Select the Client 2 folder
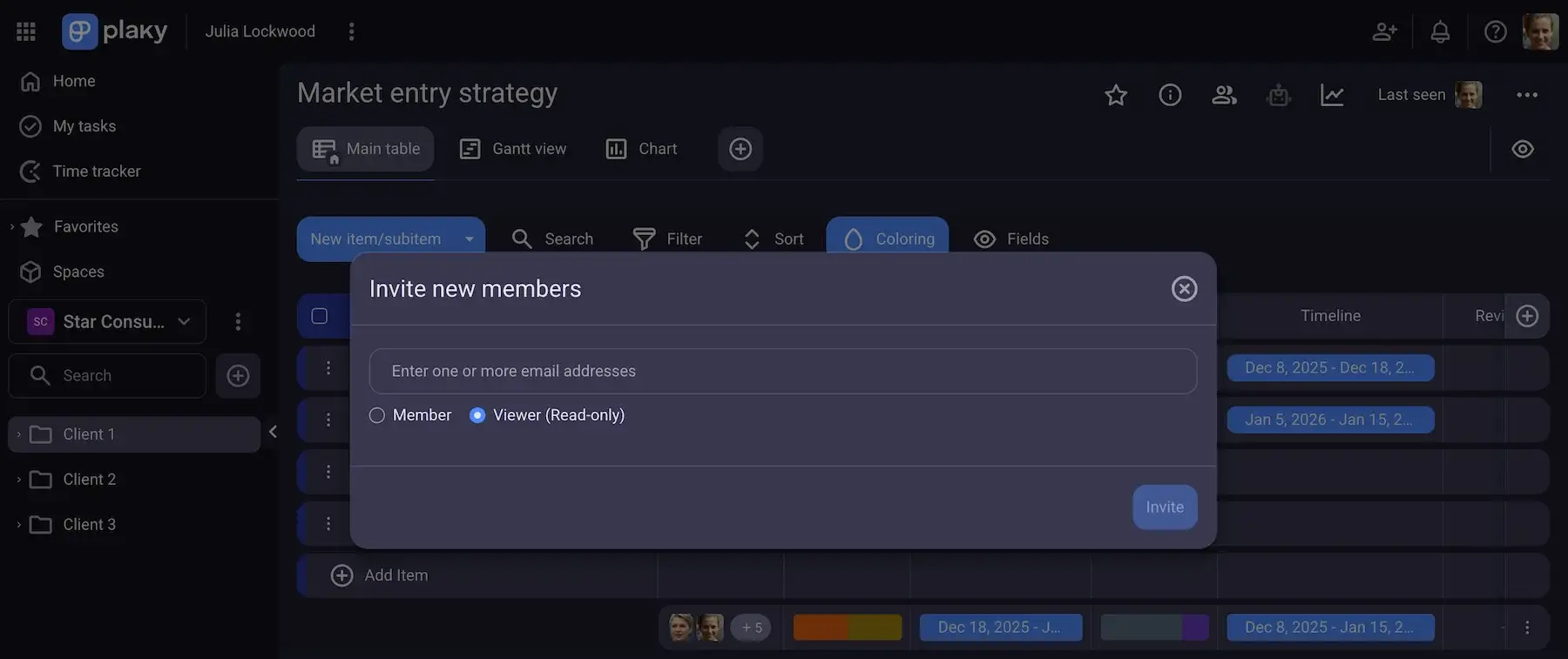 click(89, 479)
